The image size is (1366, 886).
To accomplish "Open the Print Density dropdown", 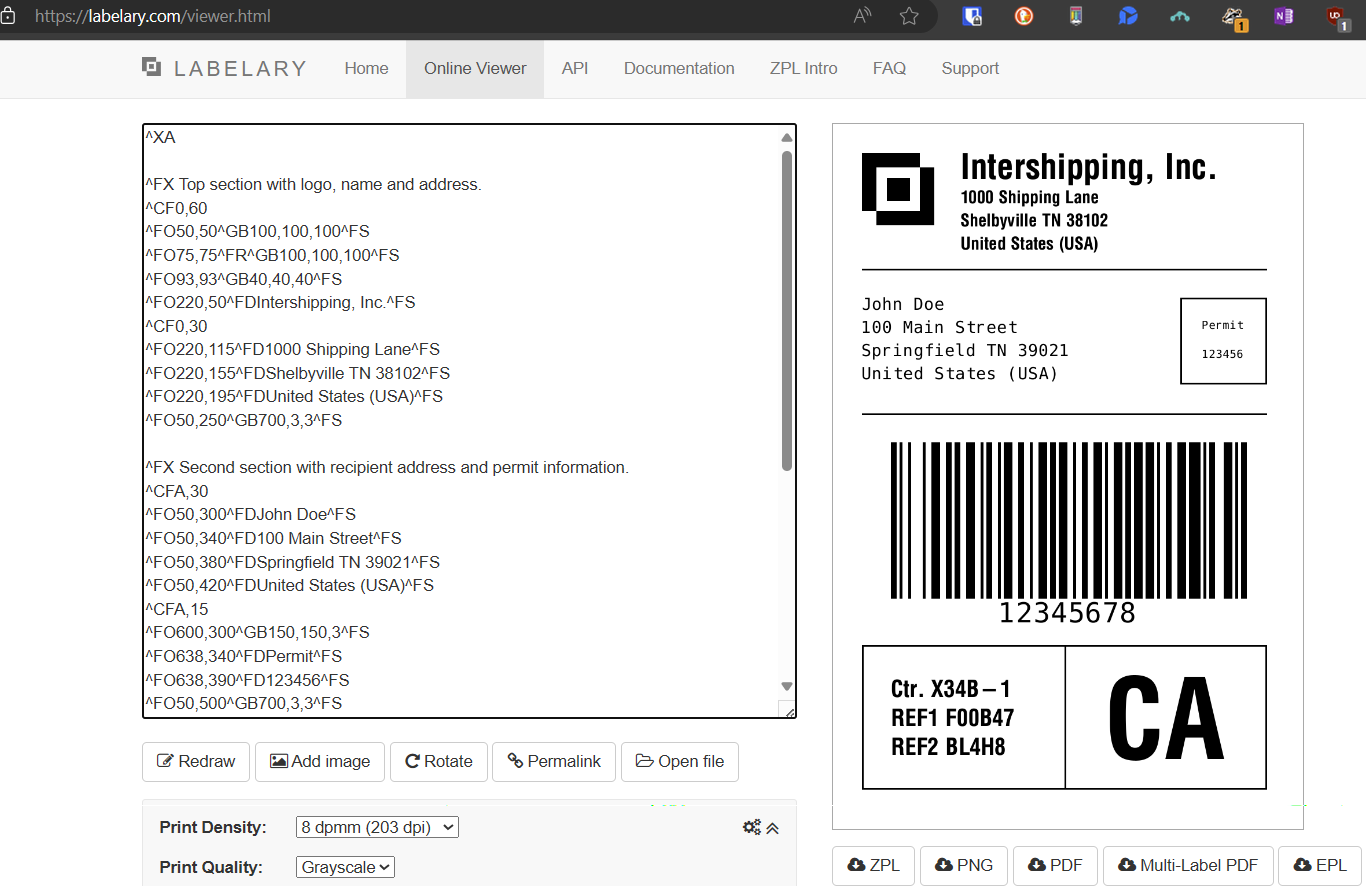I will 377,827.
